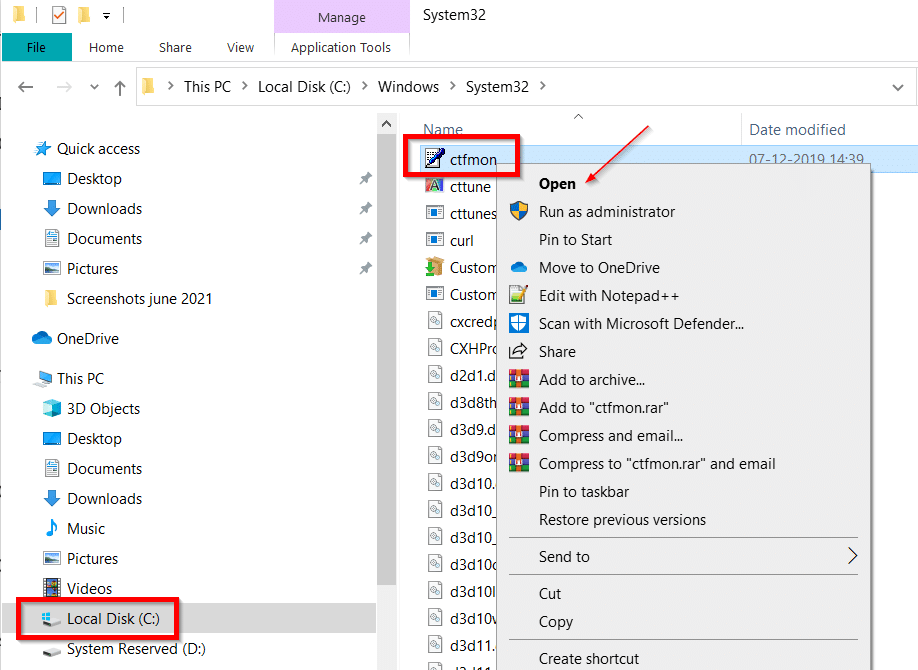Switch to the View ribbon tab

240,47
